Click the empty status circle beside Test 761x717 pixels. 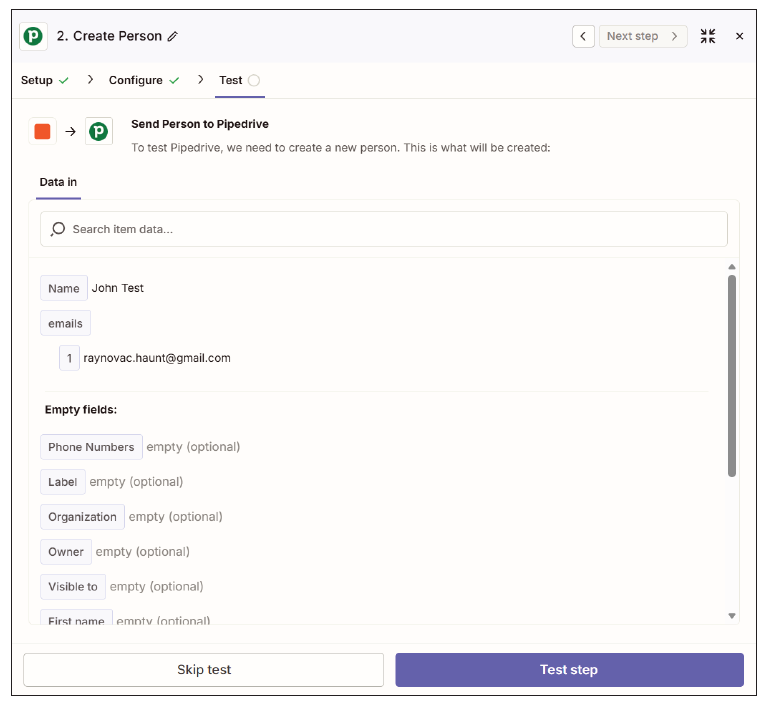[254, 81]
